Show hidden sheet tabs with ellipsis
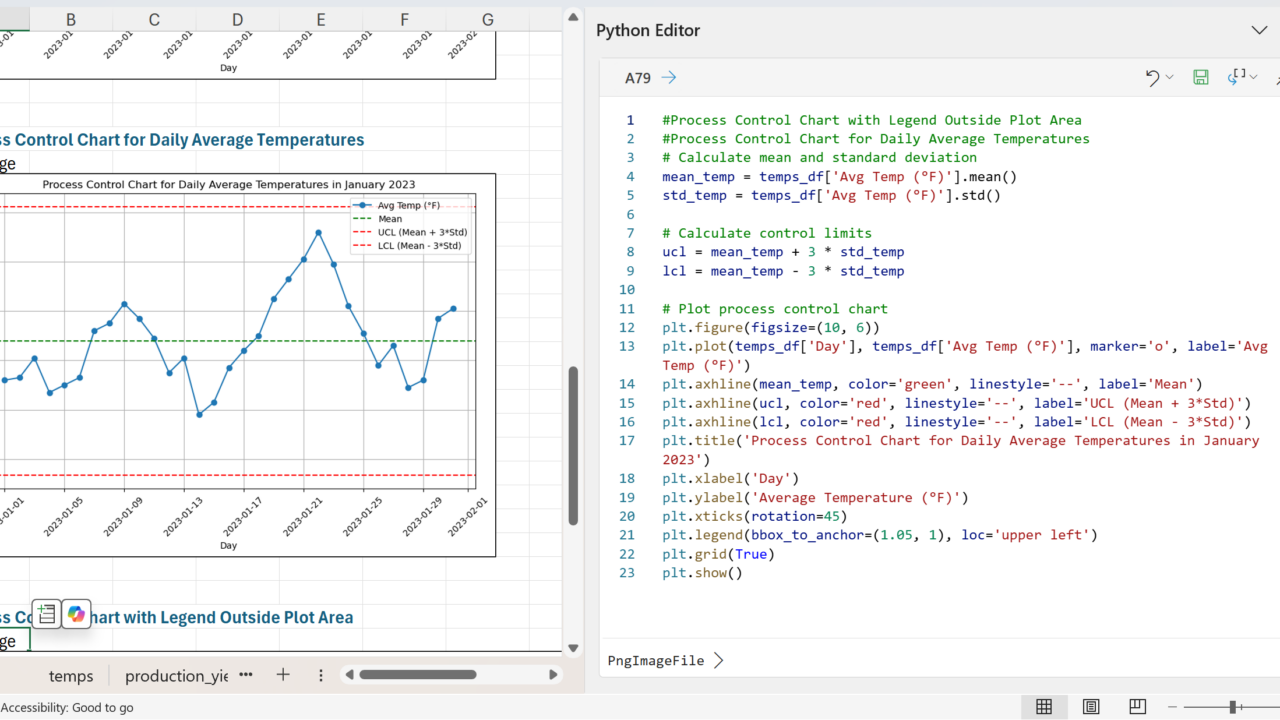This screenshot has height=720, width=1280. 246,675
